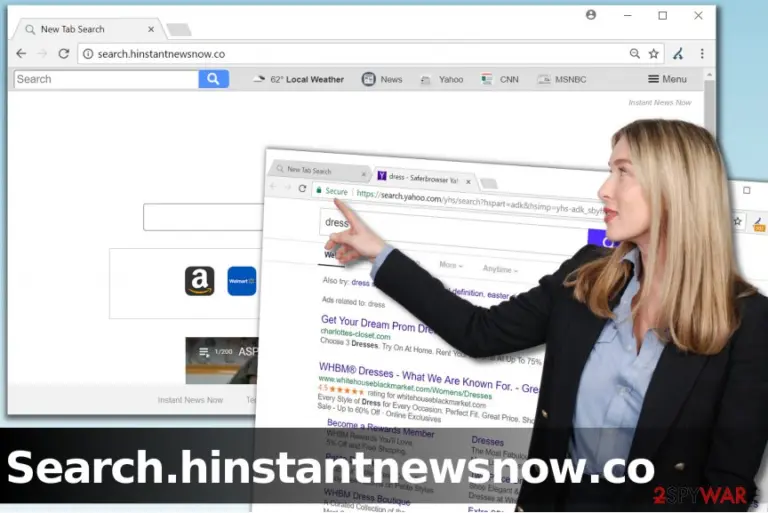Expand the Anytime filter dropdown
The width and height of the screenshot is (768, 513).
(500, 269)
